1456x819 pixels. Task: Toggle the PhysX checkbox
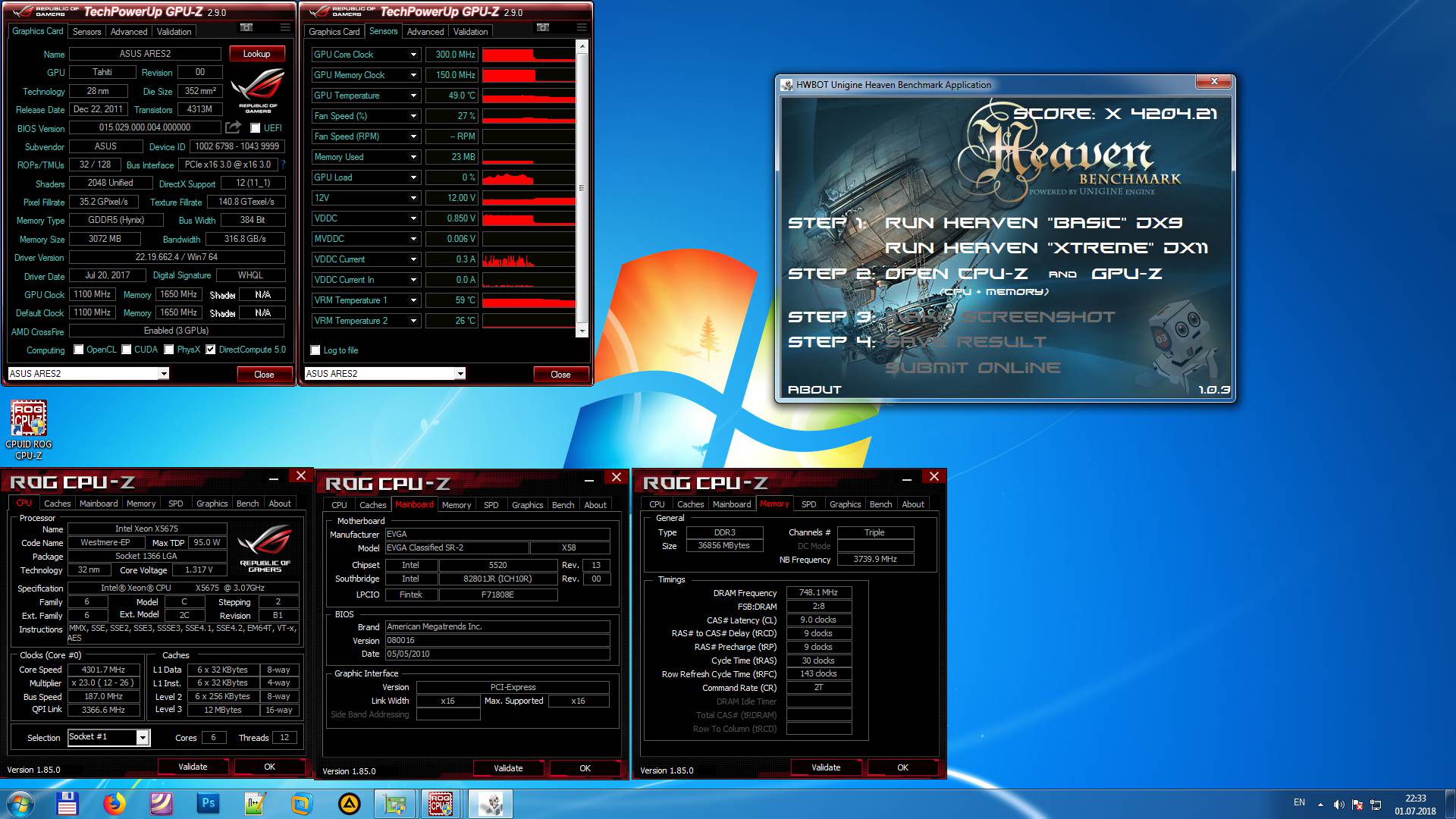pyautogui.click(x=169, y=350)
